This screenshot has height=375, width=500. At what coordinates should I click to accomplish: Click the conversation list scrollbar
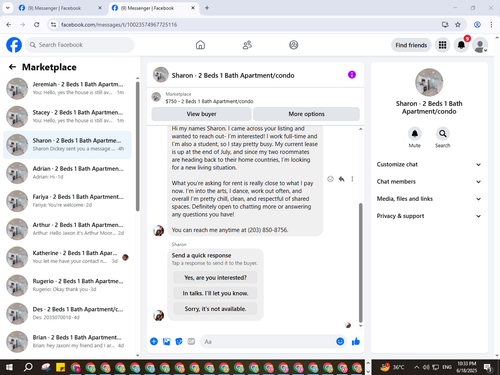[138, 146]
